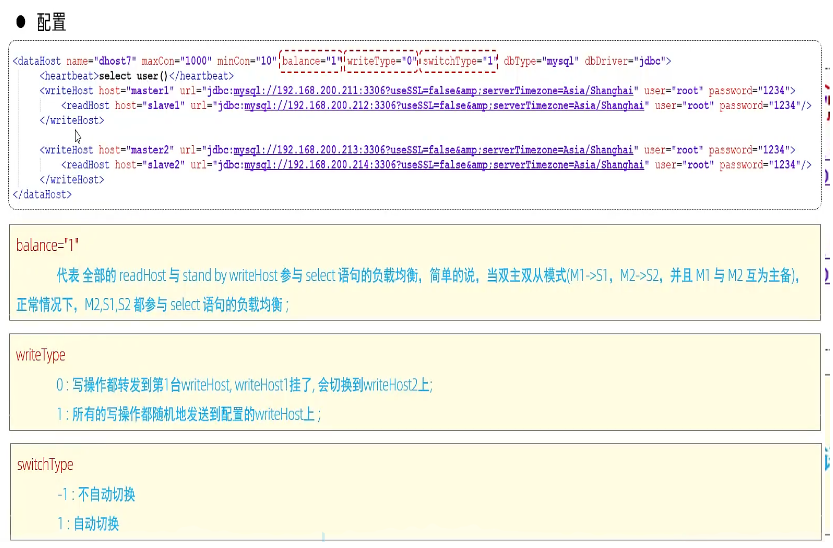Image resolution: width=833 pixels, height=548 pixels.
Task: Click the writeType heading in yellow box
Action: [40, 355]
